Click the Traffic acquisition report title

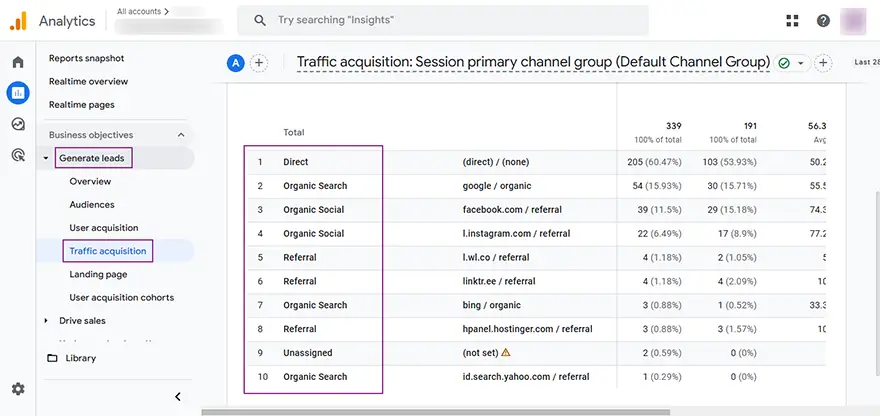coord(533,62)
